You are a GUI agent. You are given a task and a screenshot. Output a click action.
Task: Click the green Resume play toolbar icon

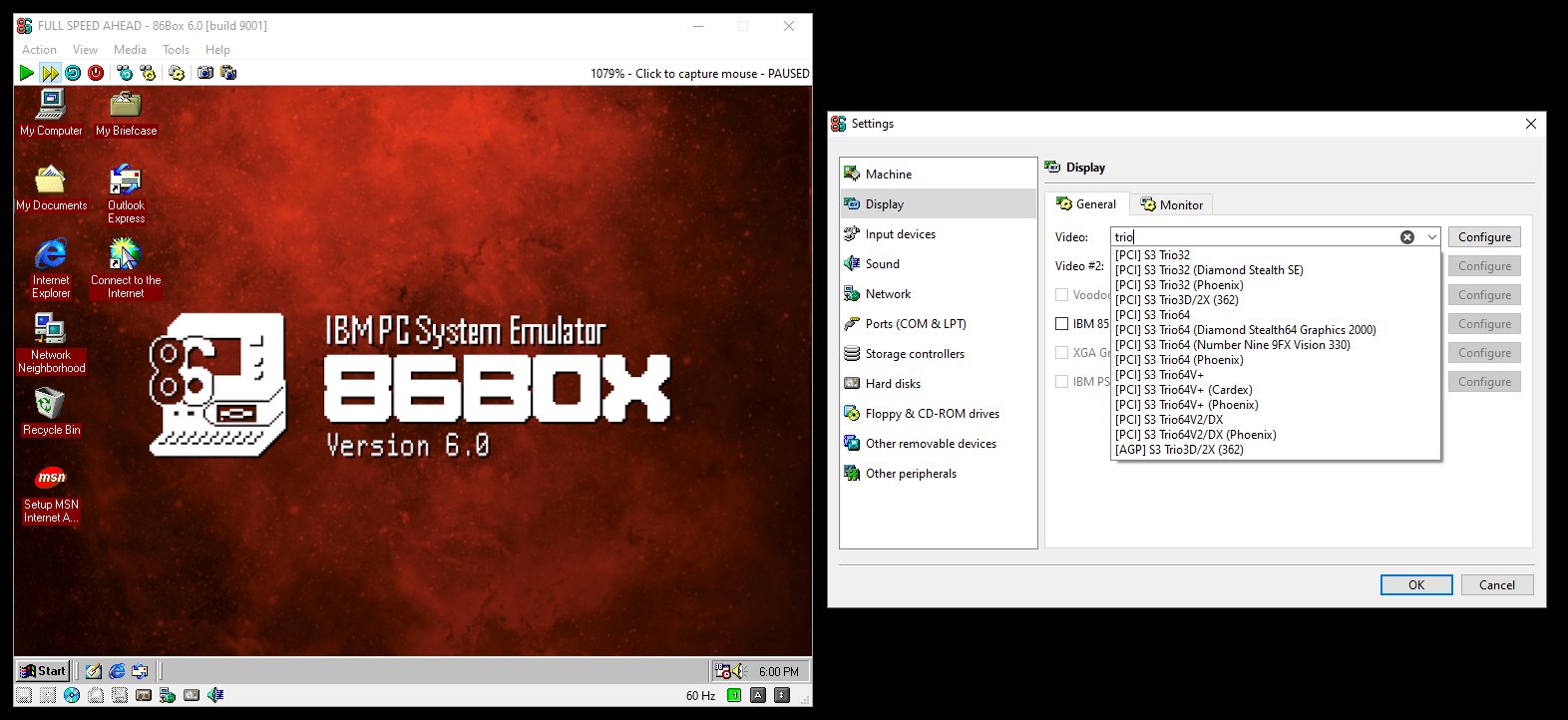pos(26,73)
